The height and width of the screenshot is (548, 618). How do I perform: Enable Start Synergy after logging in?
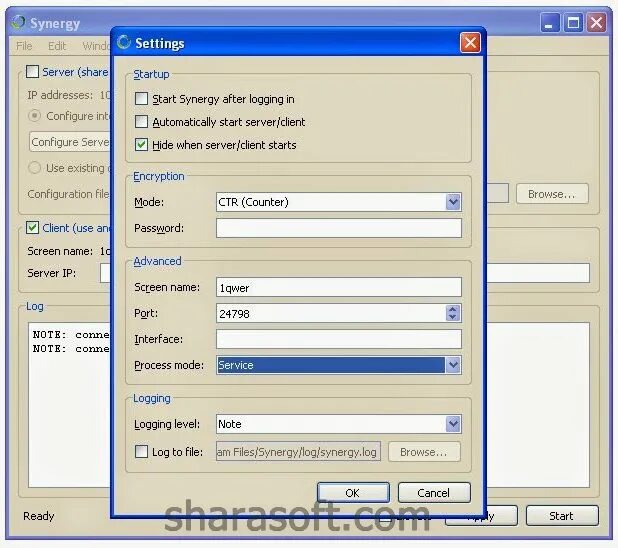[141, 99]
